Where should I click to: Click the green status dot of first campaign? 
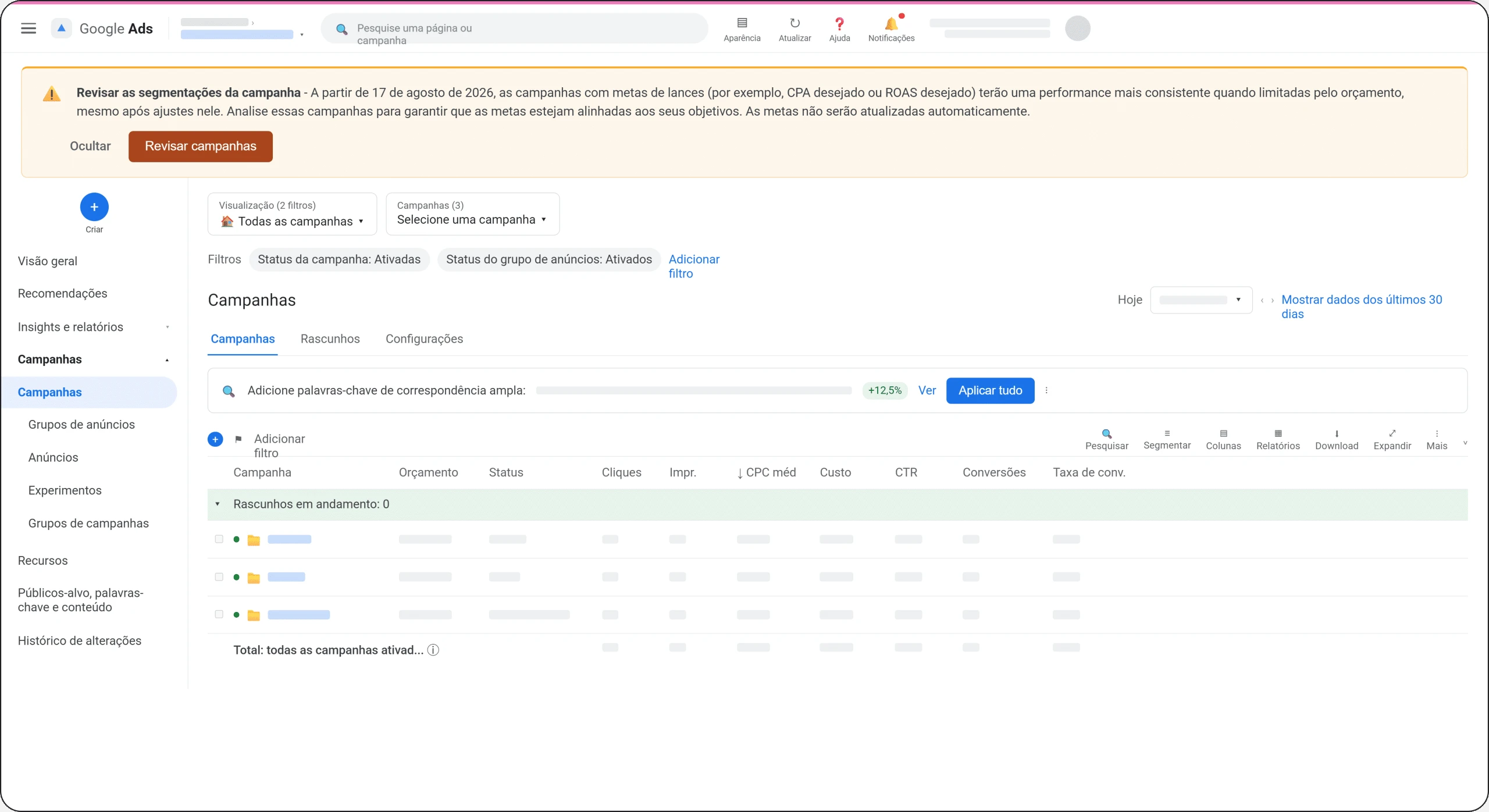tap(237, 539)
